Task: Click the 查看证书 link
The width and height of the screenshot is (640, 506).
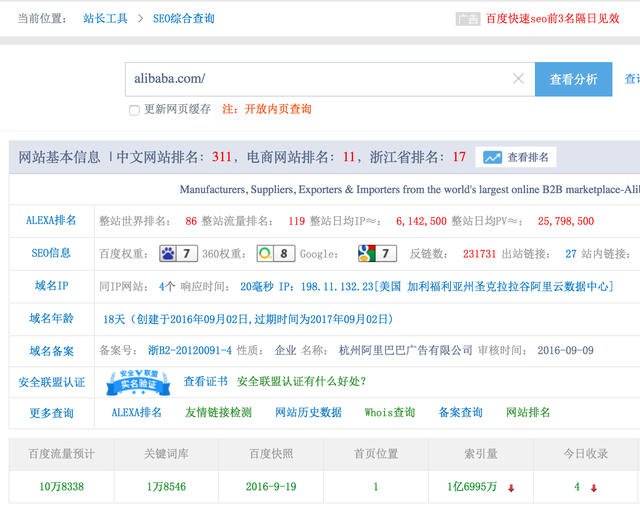Action: click(x=206, y=381)
